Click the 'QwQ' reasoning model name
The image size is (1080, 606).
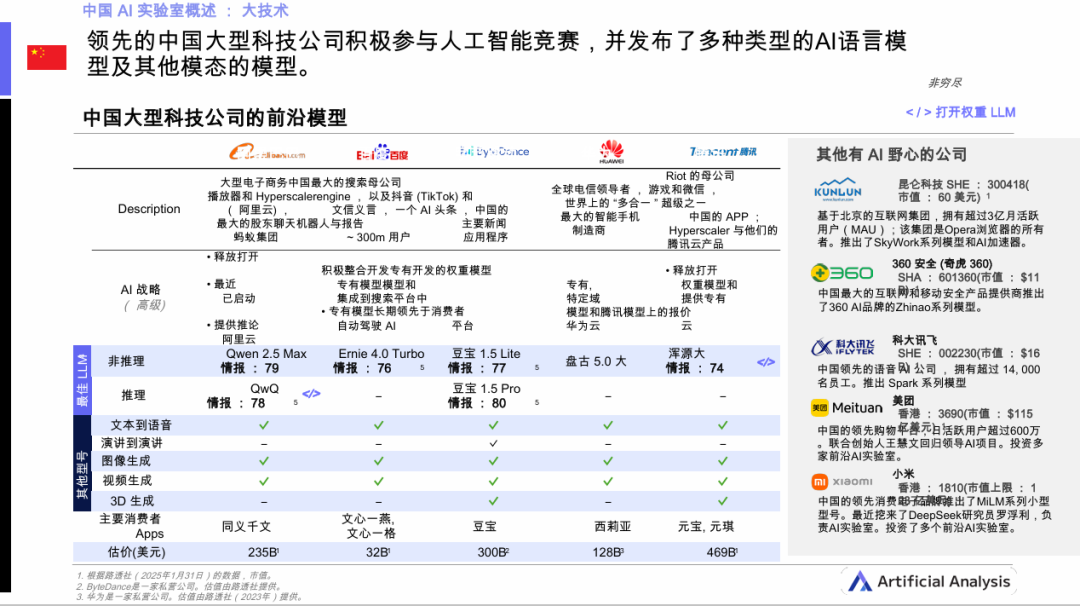point(264,388)
